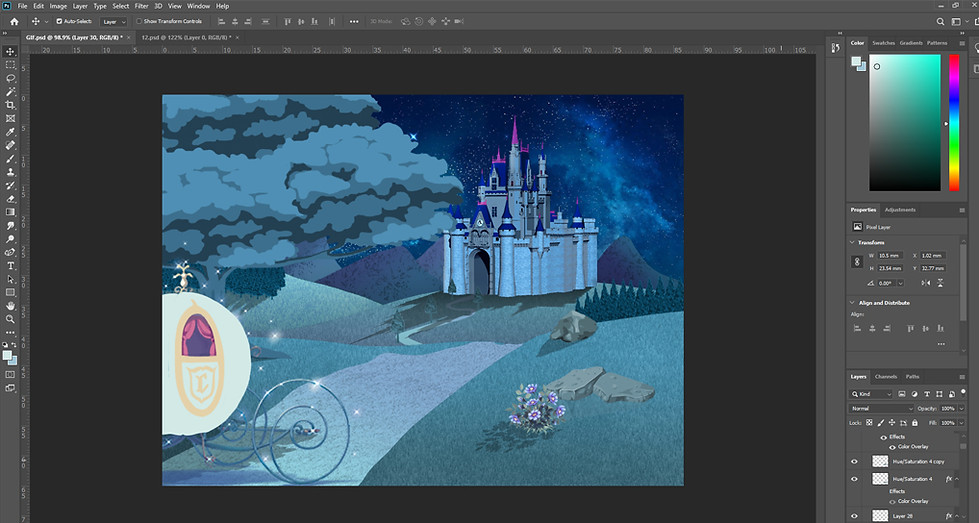Click the Home icon in options bar
979x523 pixels.
pyautogui.click(x=14, y=21)
